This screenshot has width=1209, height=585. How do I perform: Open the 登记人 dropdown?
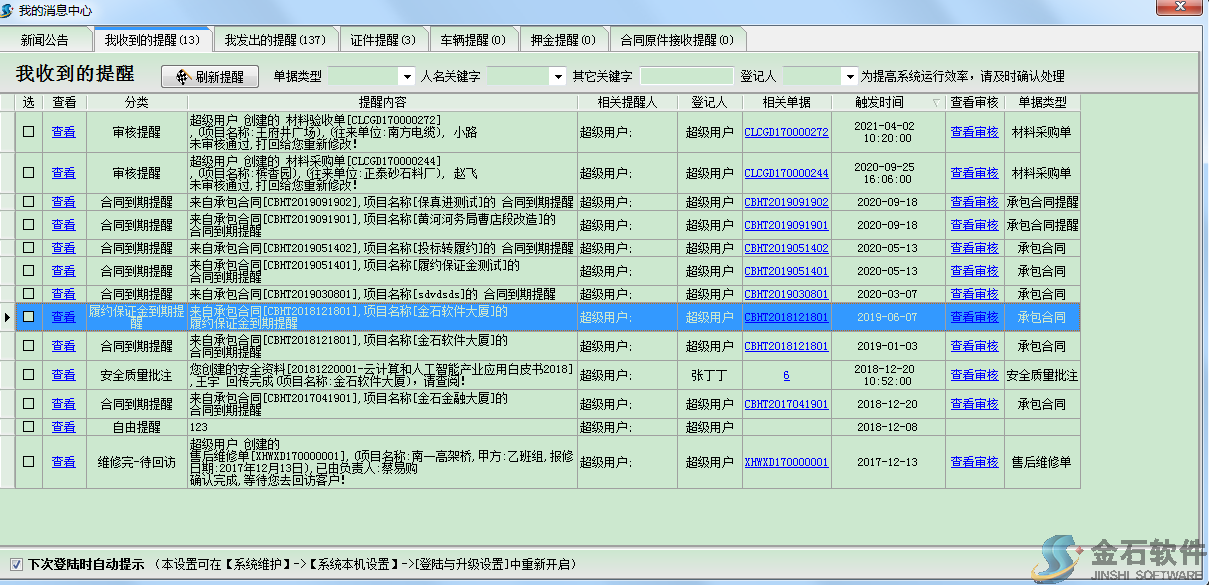click(x=849, y=77)
